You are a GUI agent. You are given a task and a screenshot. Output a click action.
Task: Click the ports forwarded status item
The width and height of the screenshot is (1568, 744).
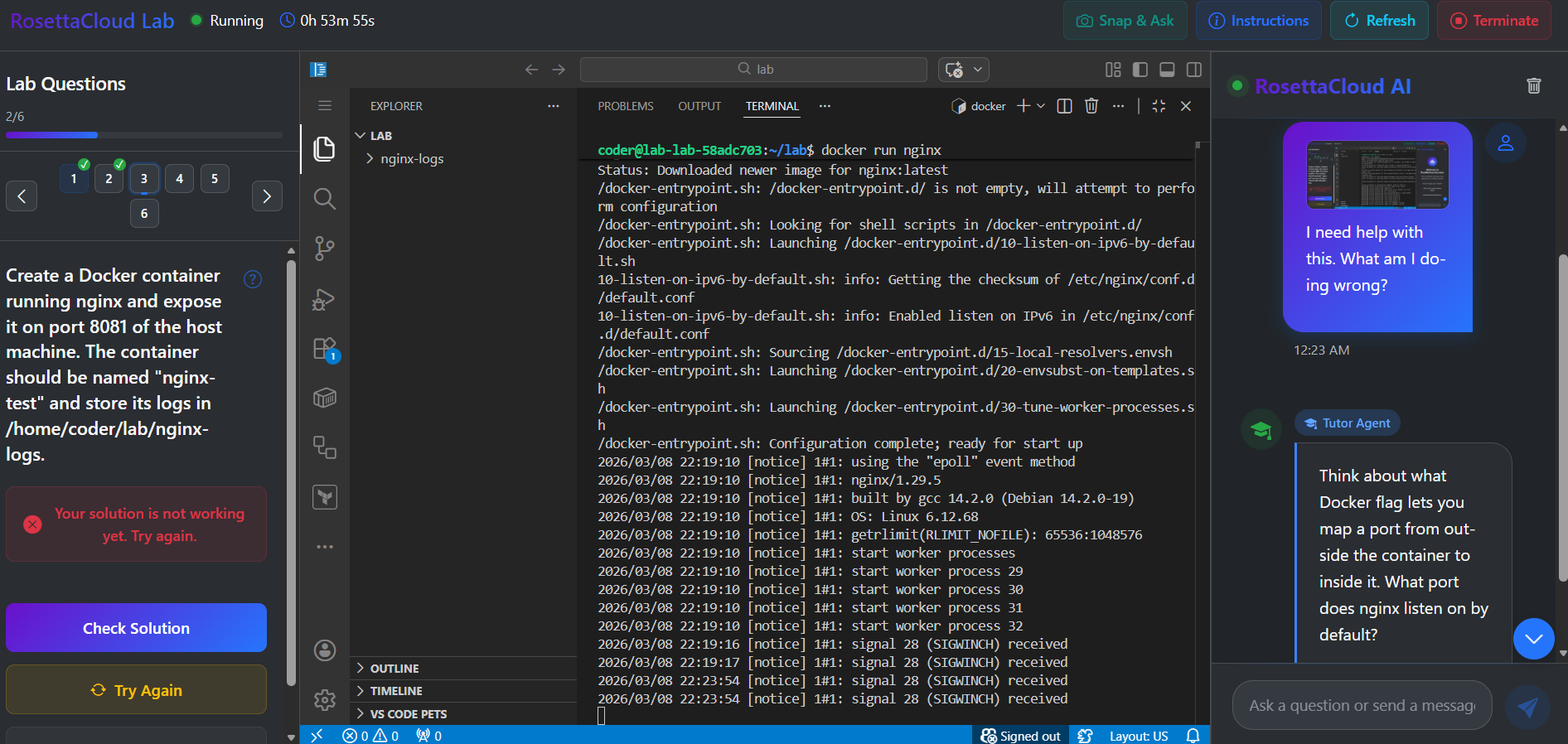pos(428,736)
